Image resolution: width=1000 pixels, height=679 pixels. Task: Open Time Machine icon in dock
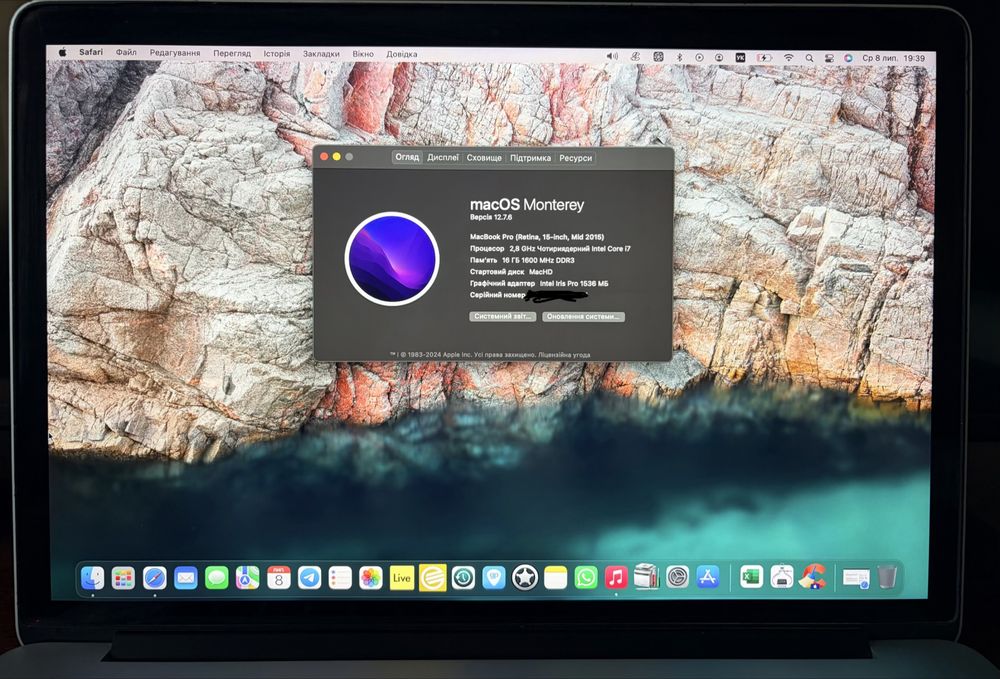click(x=463, y=578)
